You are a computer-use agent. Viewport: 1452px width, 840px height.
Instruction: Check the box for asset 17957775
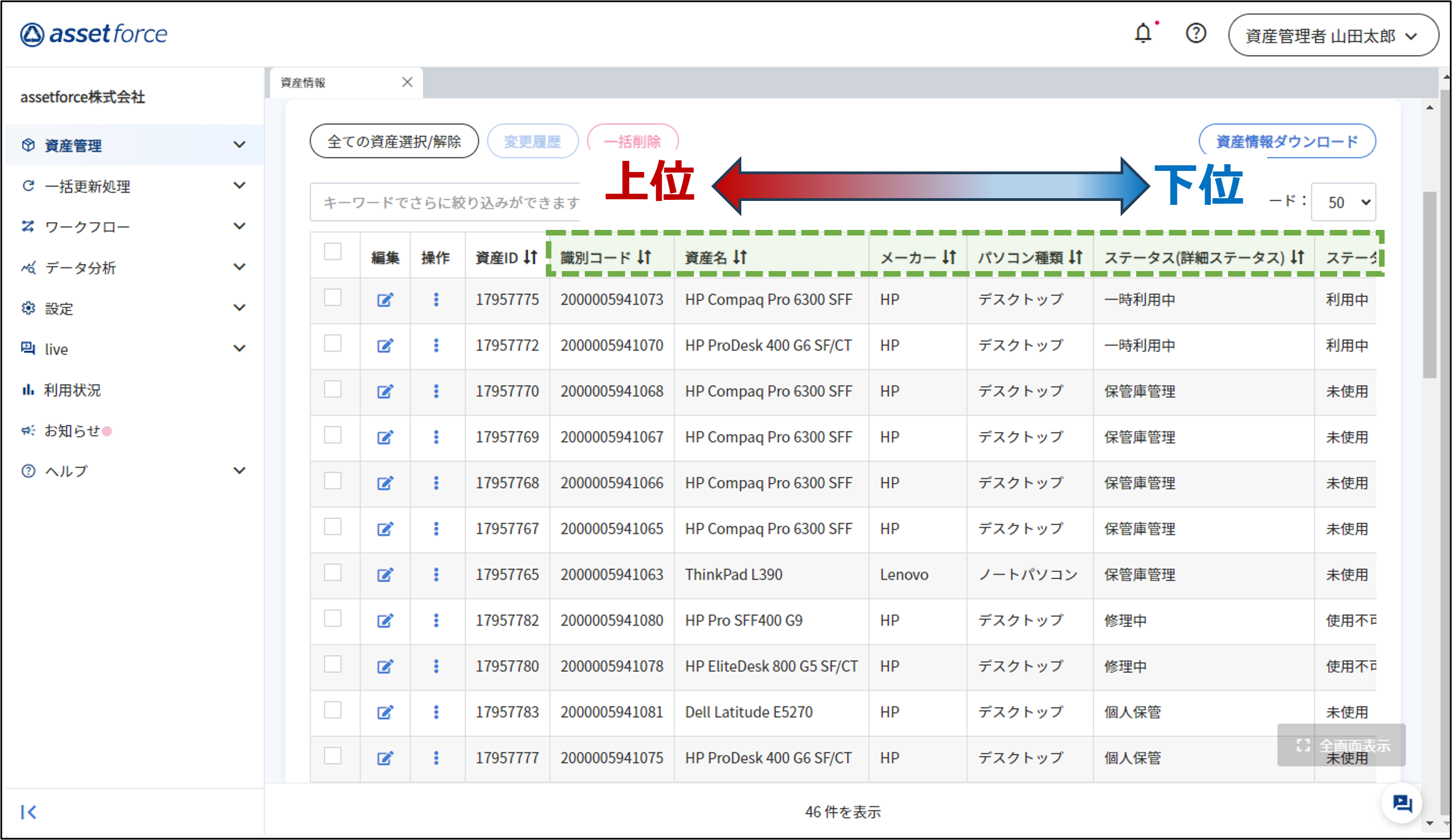pyautogui.click(x=333, y=298)
